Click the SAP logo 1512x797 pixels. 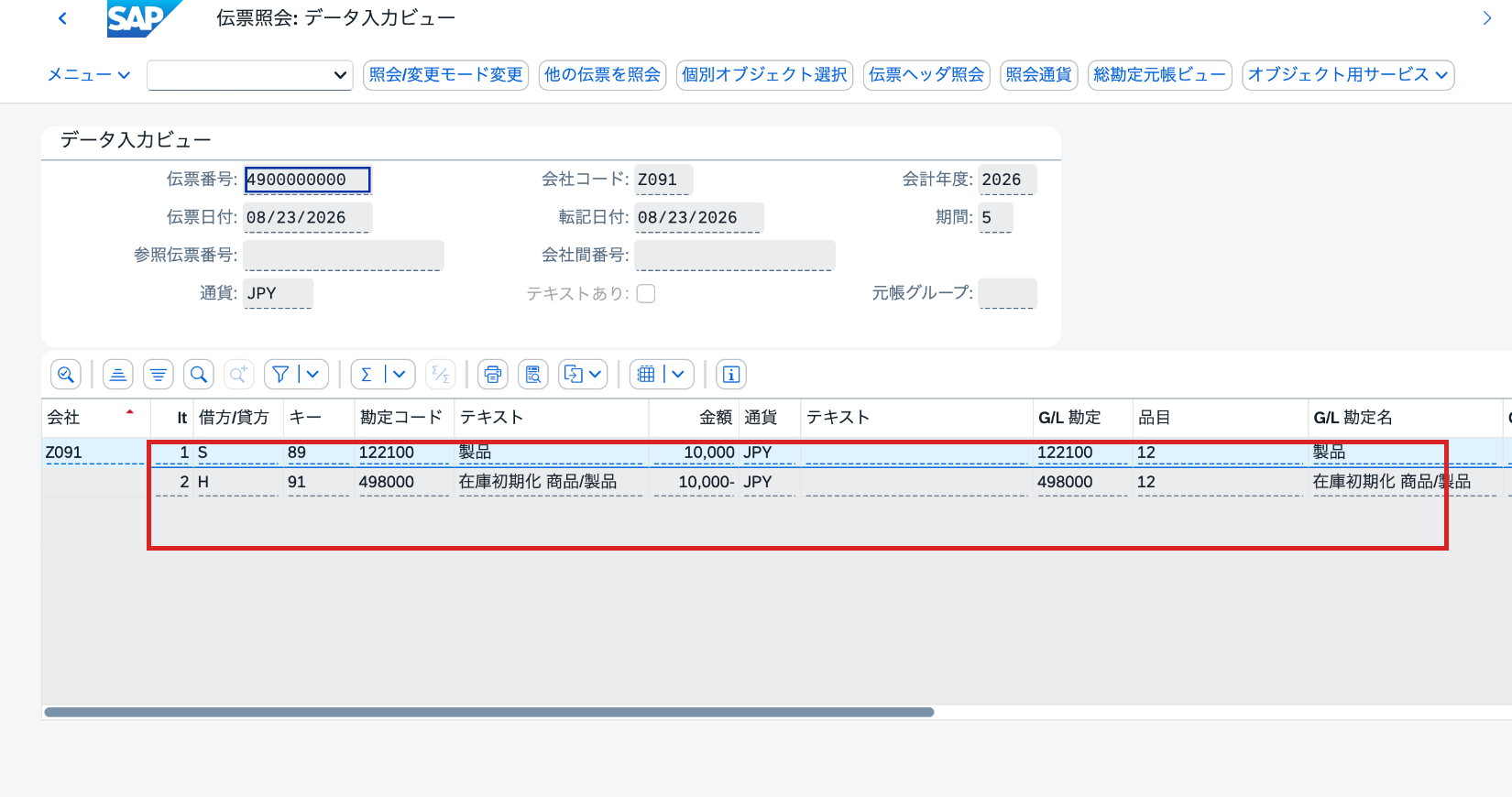(x=143, y=18)
